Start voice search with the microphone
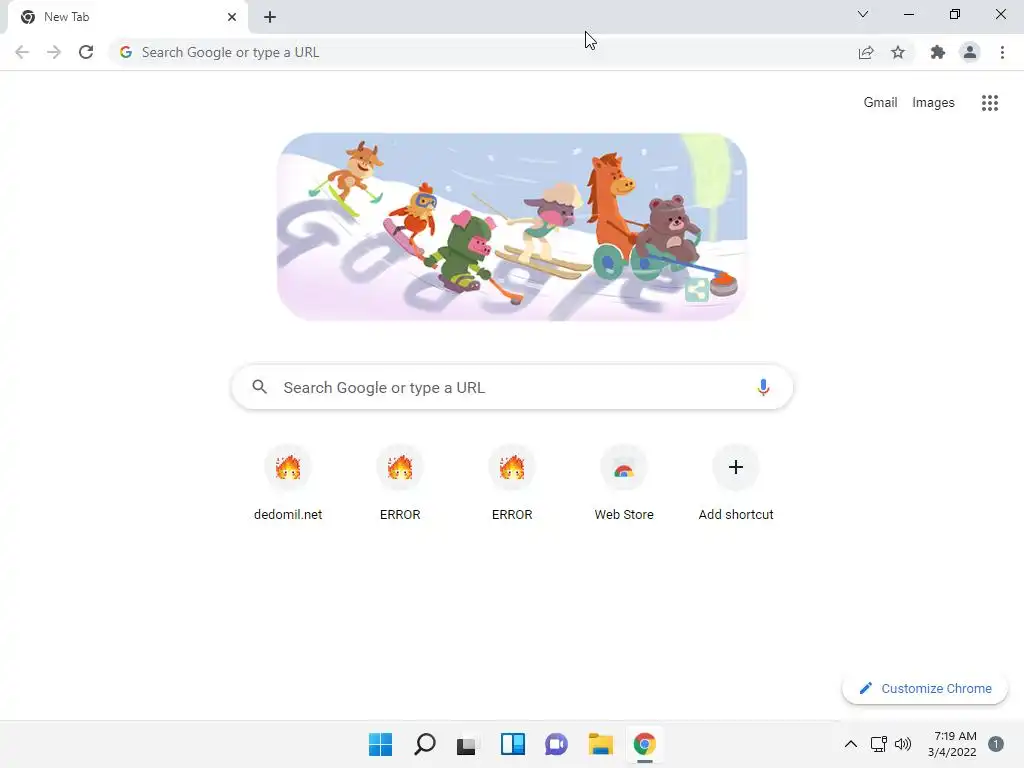 (763, 387)
